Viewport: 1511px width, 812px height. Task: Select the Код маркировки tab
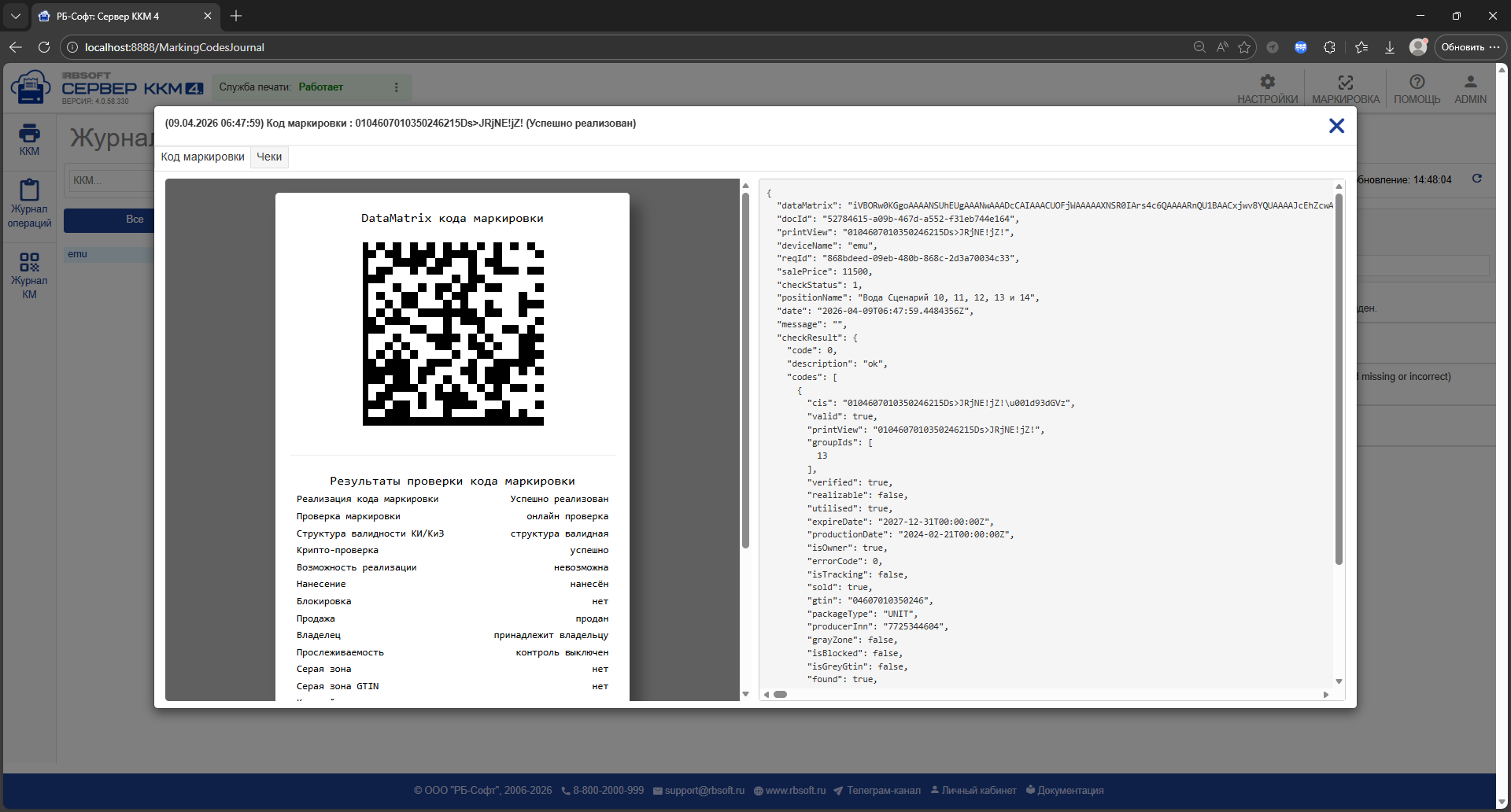tap(203, 157)
